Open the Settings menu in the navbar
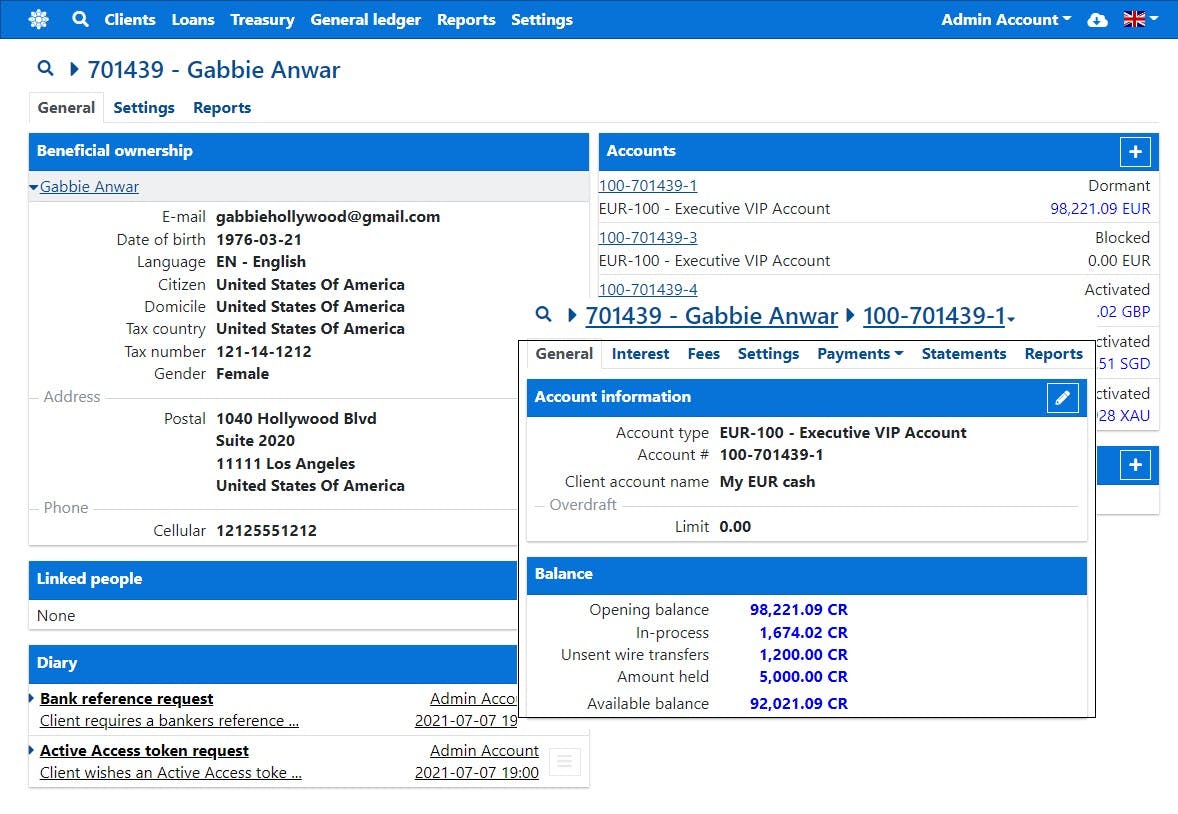 542,20
